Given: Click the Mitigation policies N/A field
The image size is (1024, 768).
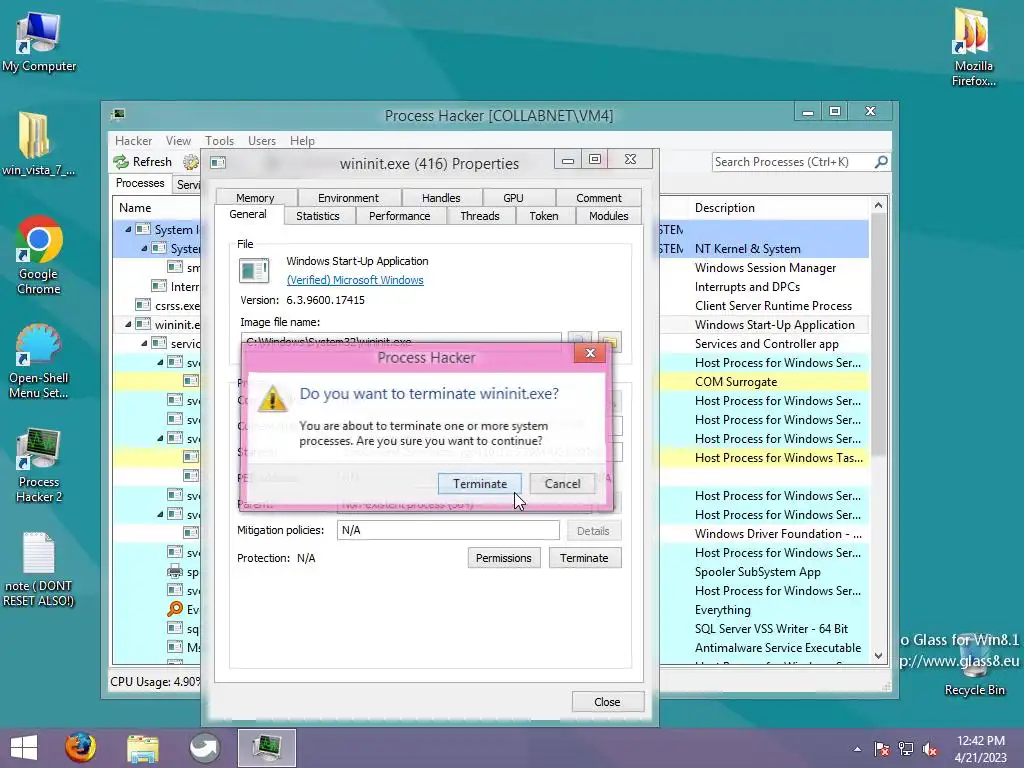Looking at the screenshot, I should pyautogui.click(x=449, y=530).
